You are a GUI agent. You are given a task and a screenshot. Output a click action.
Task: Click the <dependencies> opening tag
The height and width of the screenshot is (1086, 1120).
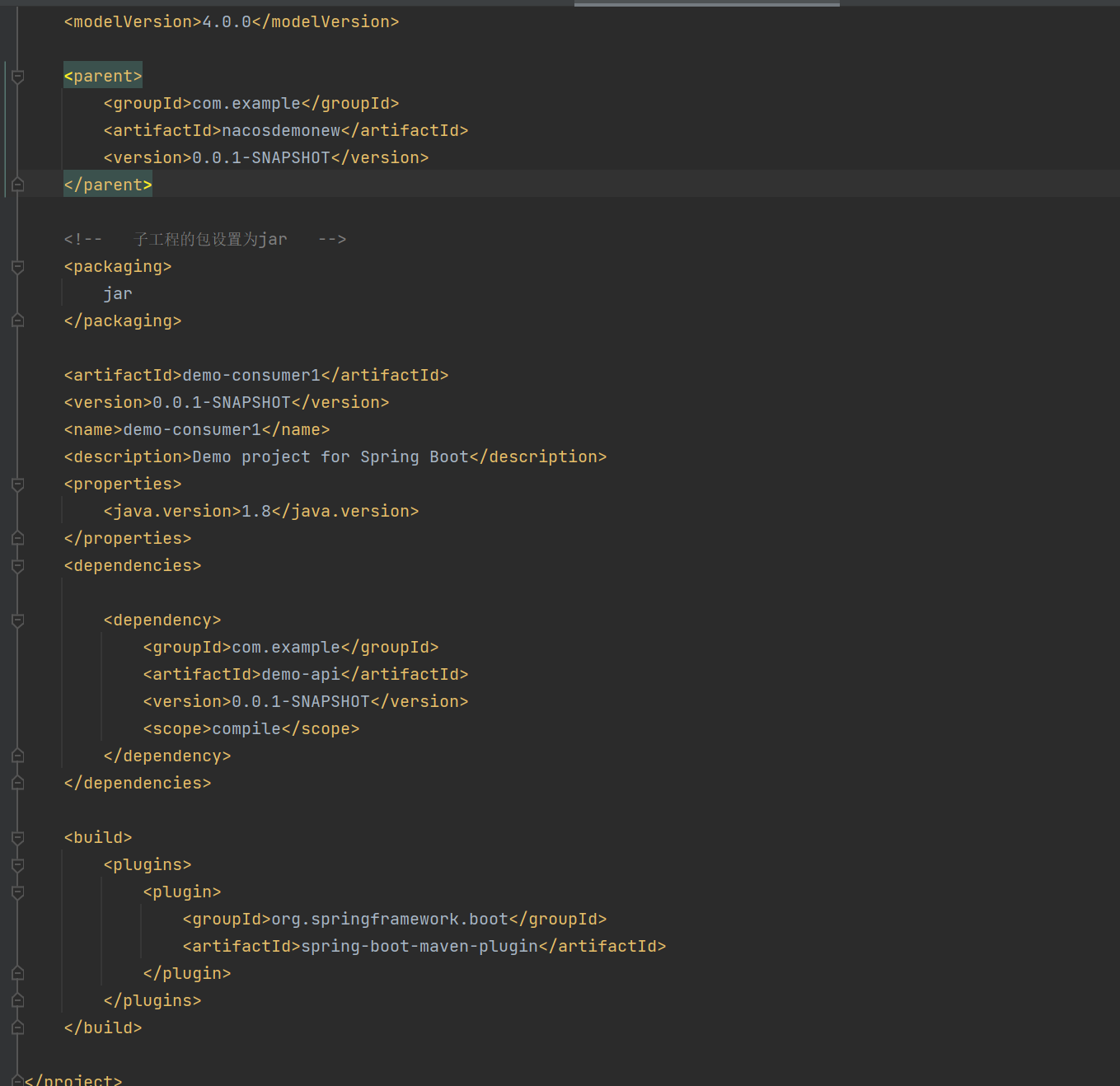pos(133,566)
